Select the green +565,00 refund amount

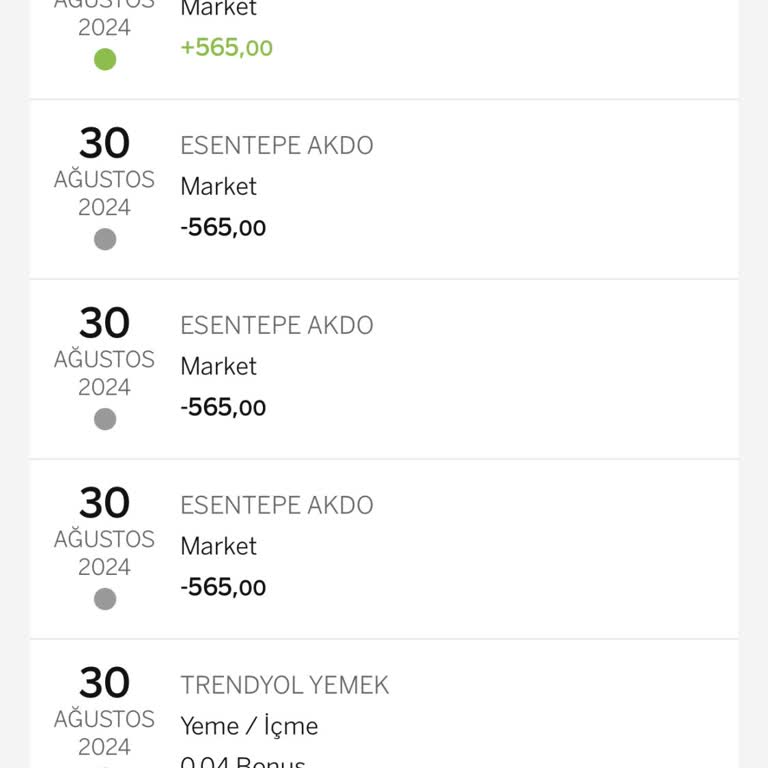(x=226, y=48)
